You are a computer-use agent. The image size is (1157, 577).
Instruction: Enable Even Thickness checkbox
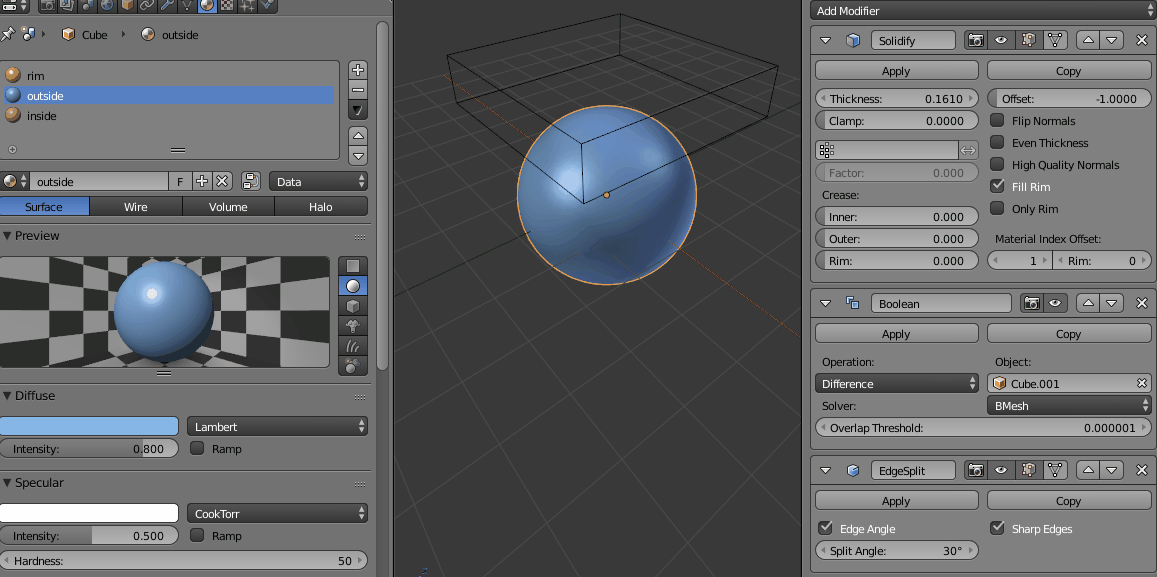tap(997, 142)
